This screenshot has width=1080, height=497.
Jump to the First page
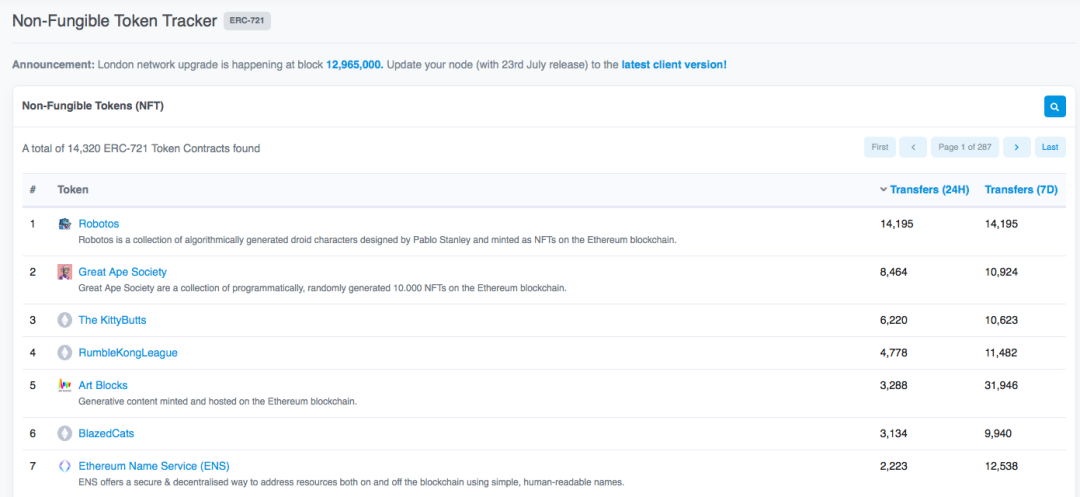(880, 147)
